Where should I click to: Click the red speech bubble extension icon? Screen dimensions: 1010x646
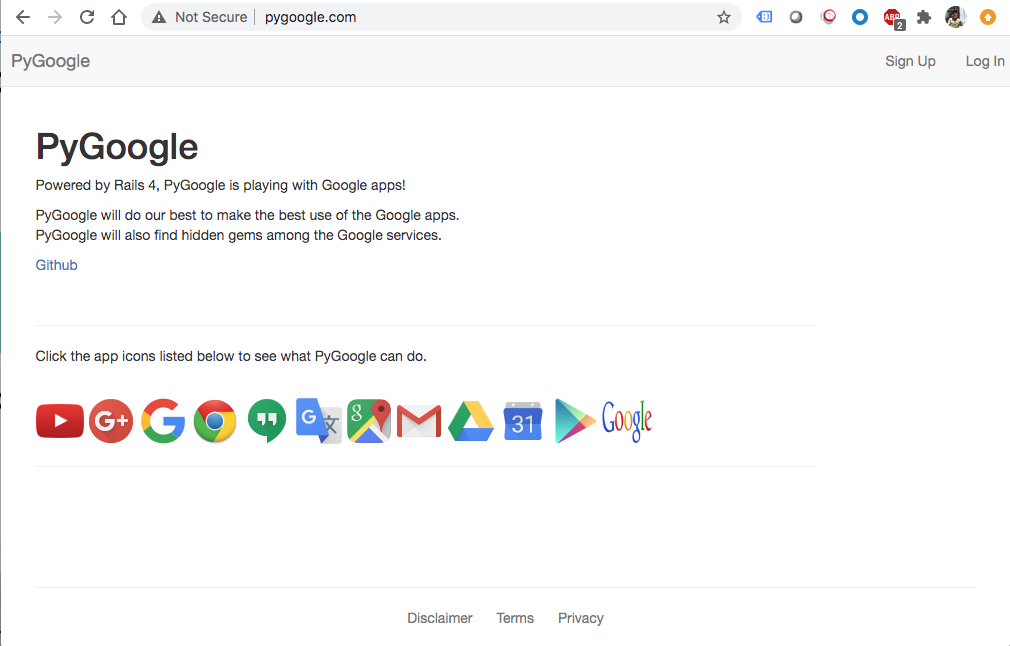coord(828,17)
